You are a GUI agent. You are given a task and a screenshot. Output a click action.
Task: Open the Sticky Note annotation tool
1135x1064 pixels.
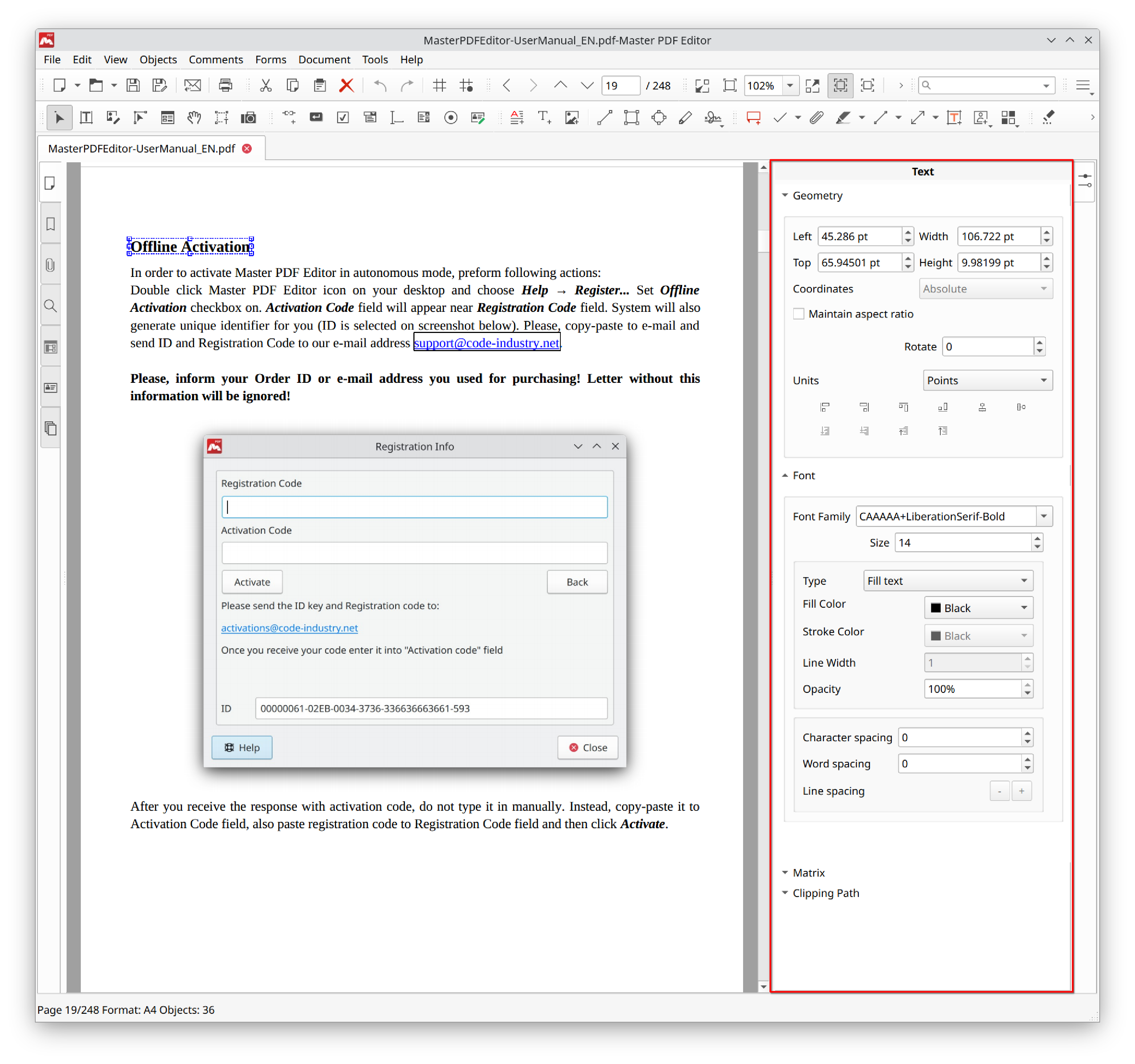[x=753, y=118]
